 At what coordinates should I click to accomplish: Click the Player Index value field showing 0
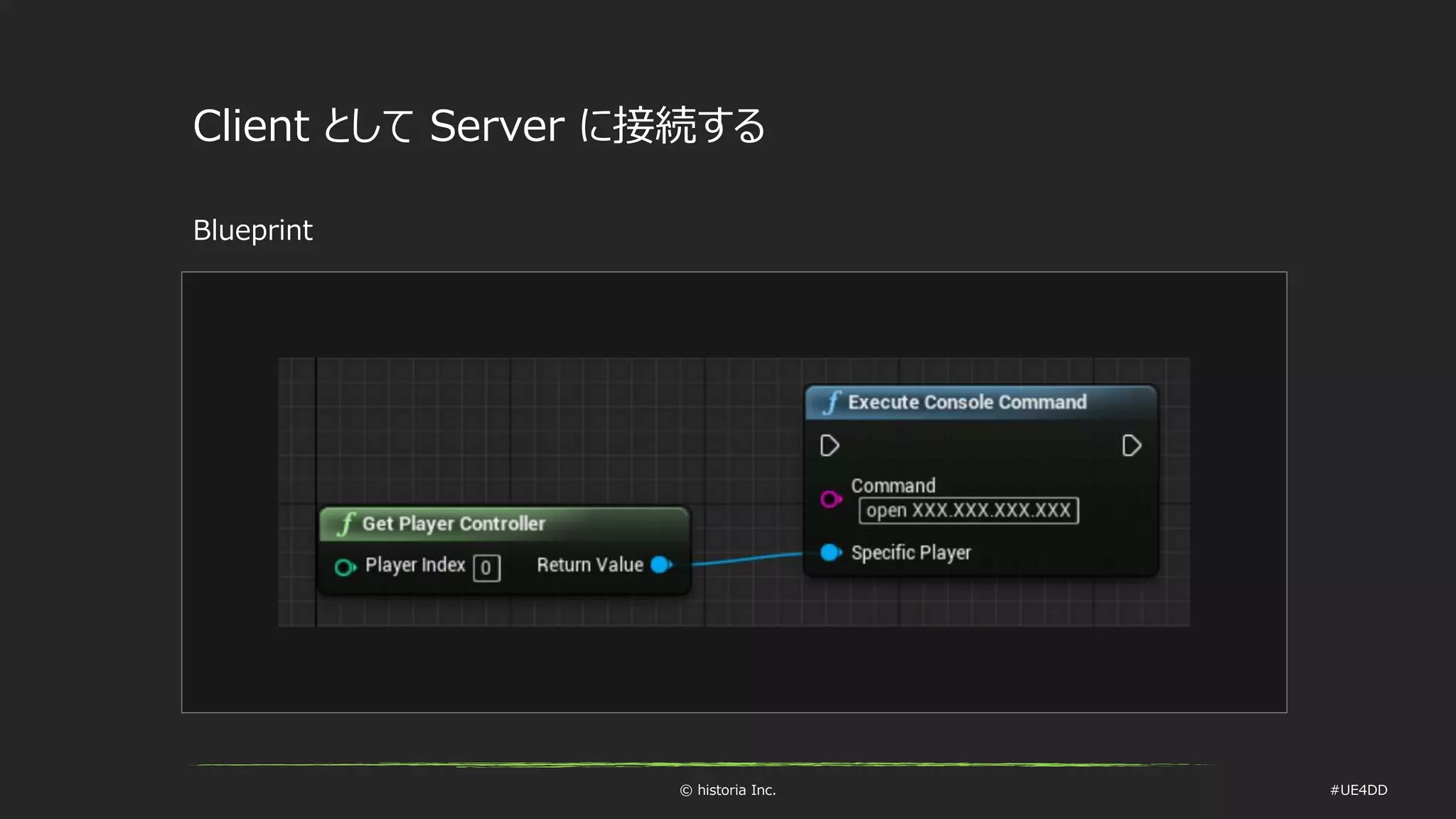[487, 568]
